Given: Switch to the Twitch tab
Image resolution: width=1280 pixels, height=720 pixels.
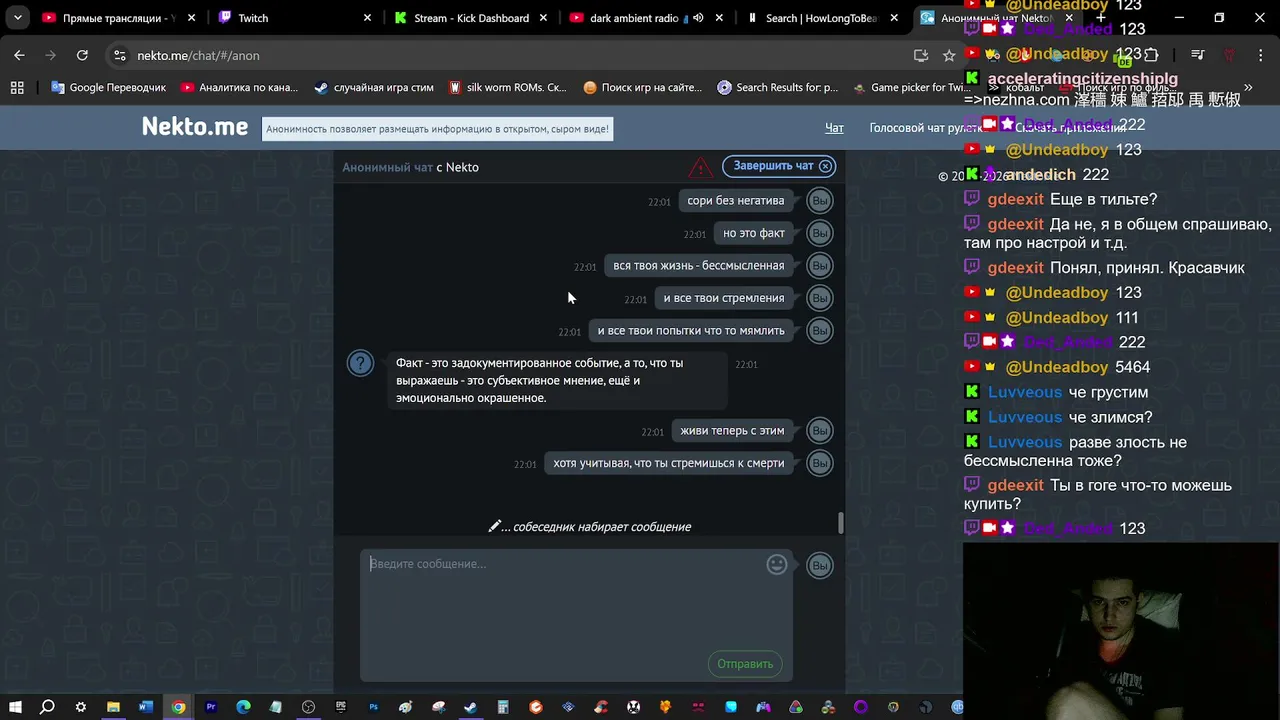Looking at the screenshot, I should click(293, 18).
